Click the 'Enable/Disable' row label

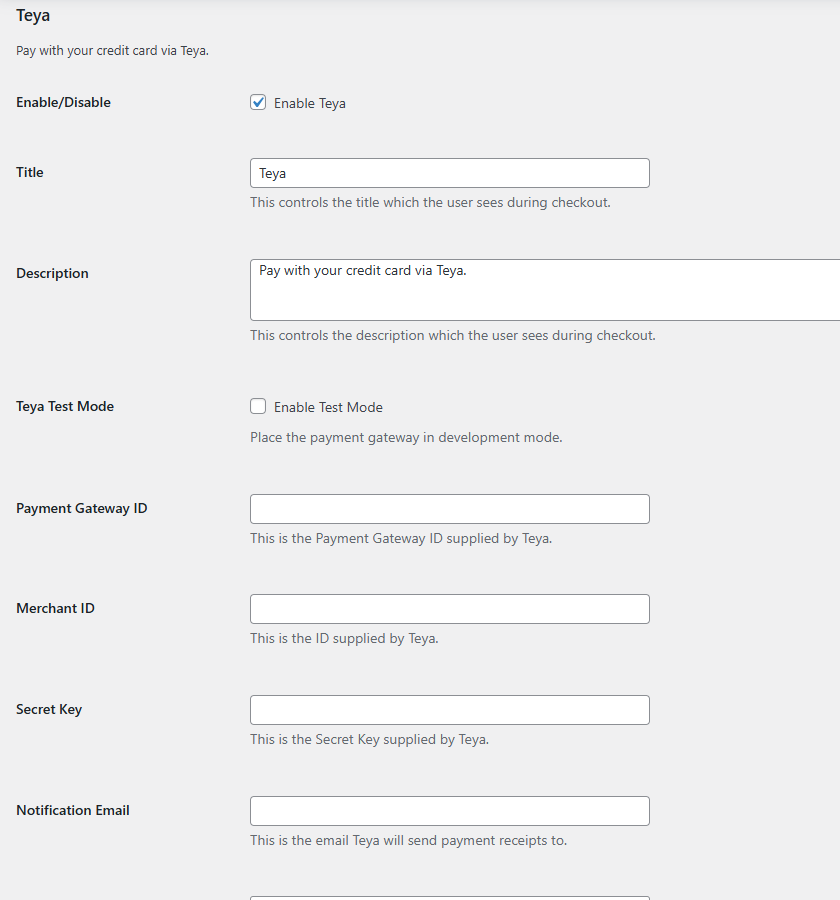(63, 102)
